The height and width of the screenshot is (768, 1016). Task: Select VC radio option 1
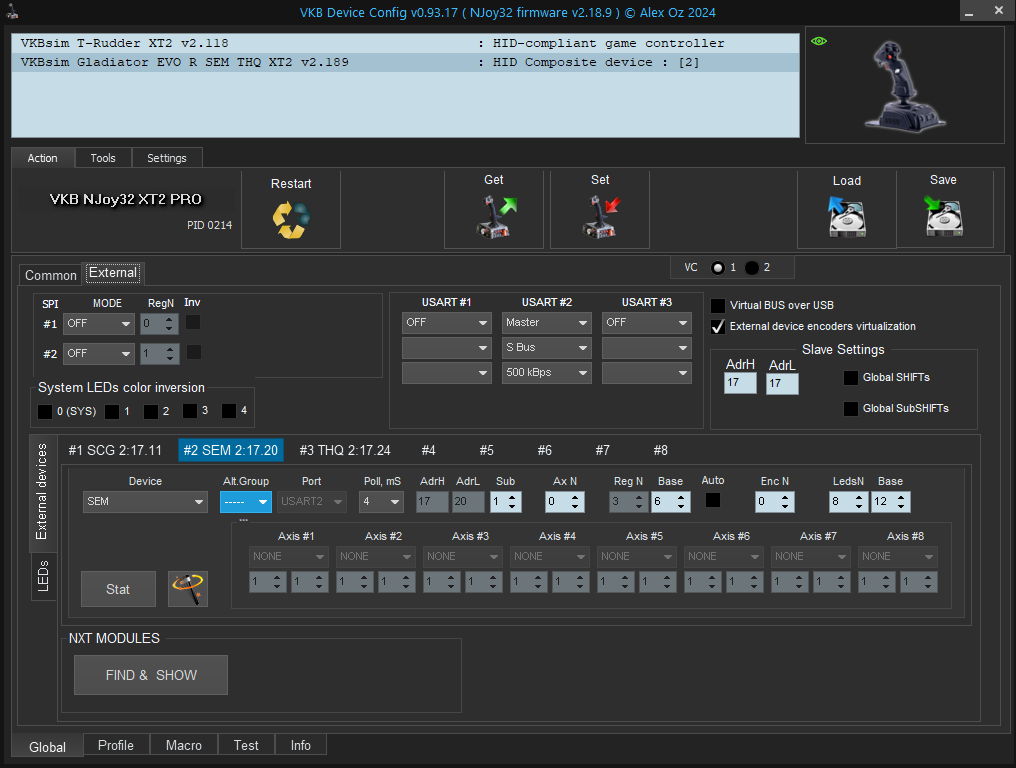[717, 268]
